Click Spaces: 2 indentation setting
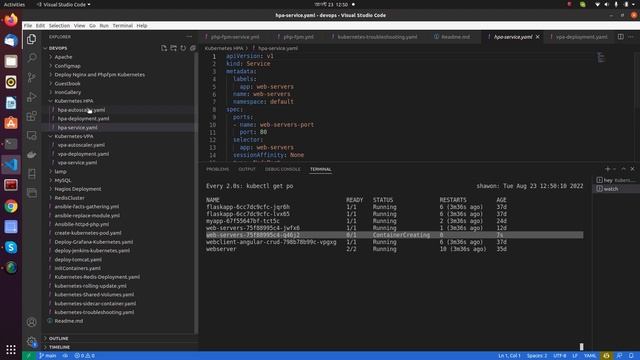This screenshot has width=640, height=360. [537, 356]
